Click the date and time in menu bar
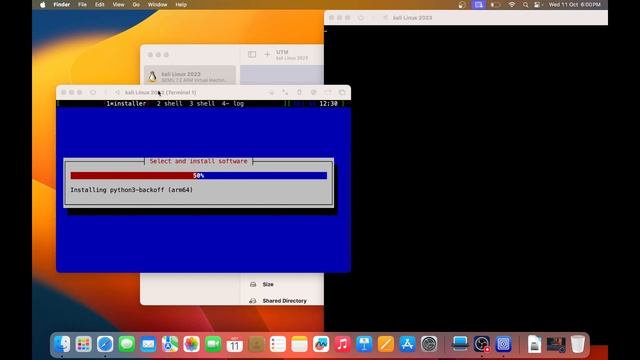Image resolution: width=640 pixels, height=360 pixels. click(574, 5)
